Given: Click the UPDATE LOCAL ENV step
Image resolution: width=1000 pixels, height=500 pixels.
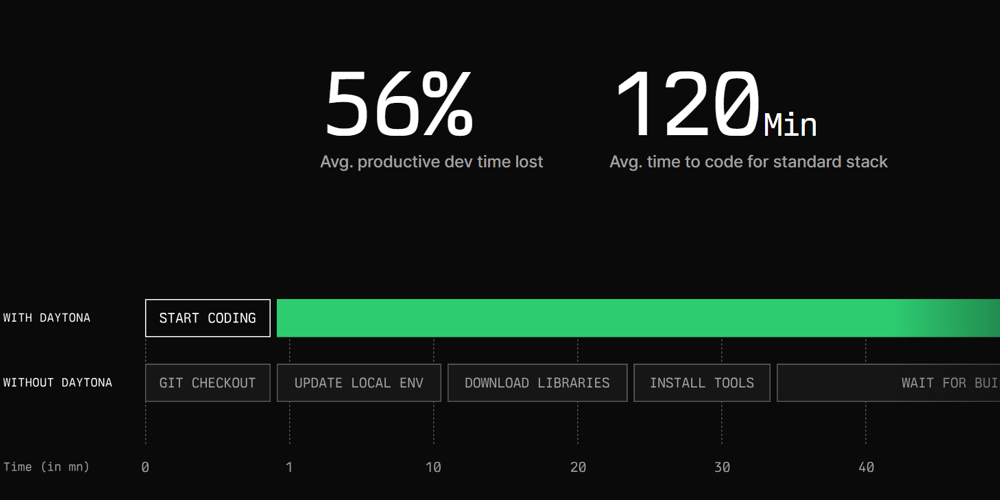Looking at the screenshot, I should pyautogui.click(x=359, y=383).
